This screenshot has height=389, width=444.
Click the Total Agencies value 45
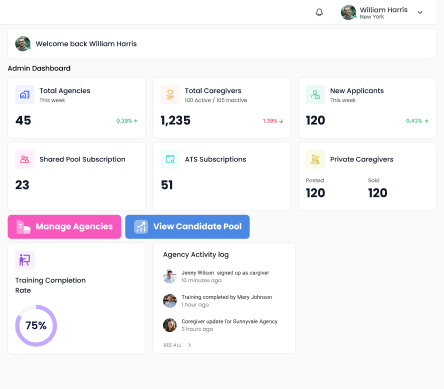pos(23,120)
